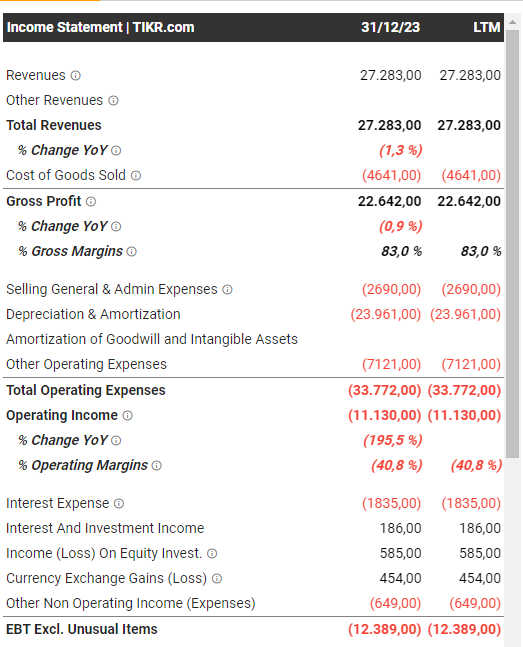This screenshot has width=523, height=647.
Task: Show info for % Gross Margins
Action: 131,252
